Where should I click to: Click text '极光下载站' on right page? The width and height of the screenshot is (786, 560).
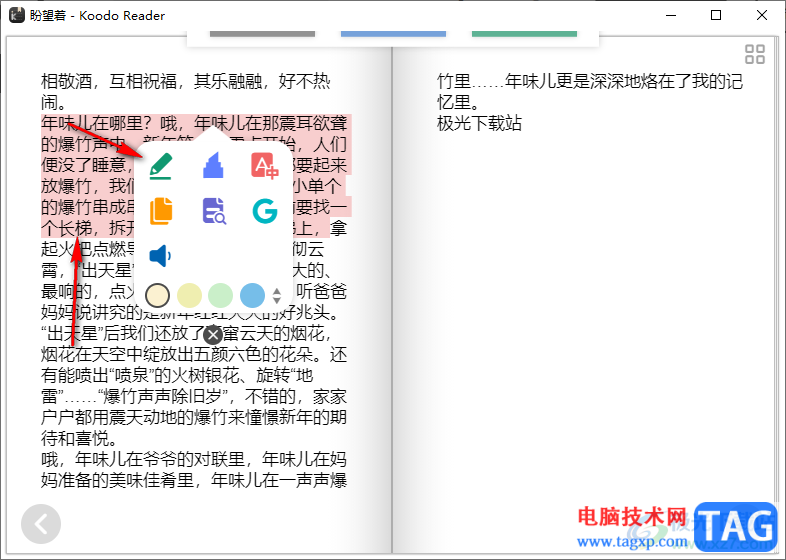479,123
